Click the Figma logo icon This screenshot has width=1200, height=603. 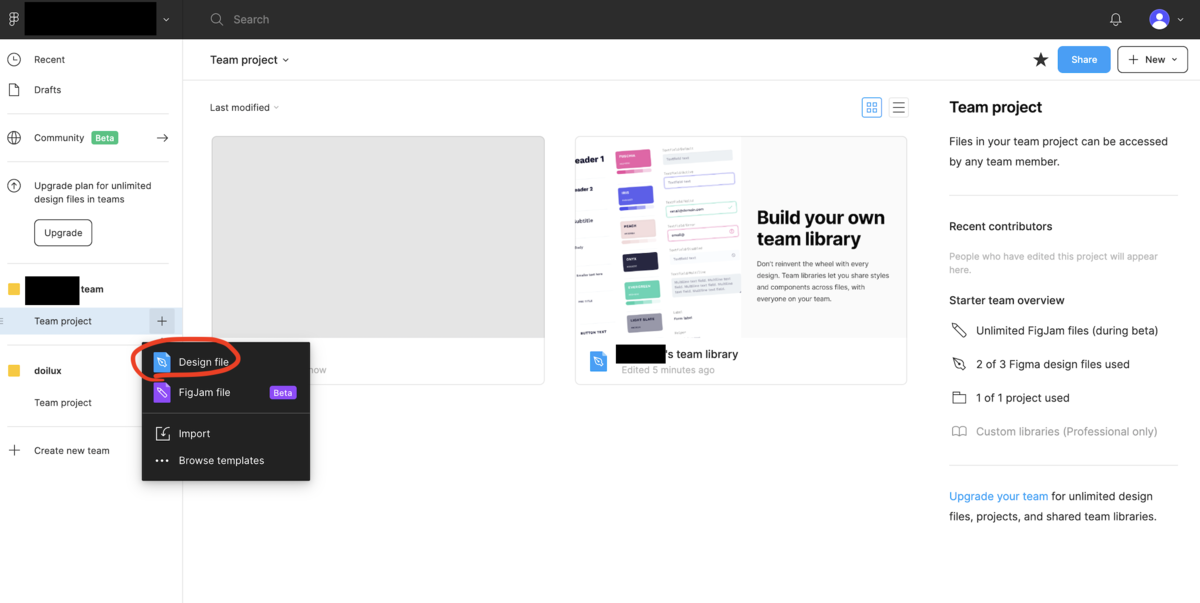13,19
